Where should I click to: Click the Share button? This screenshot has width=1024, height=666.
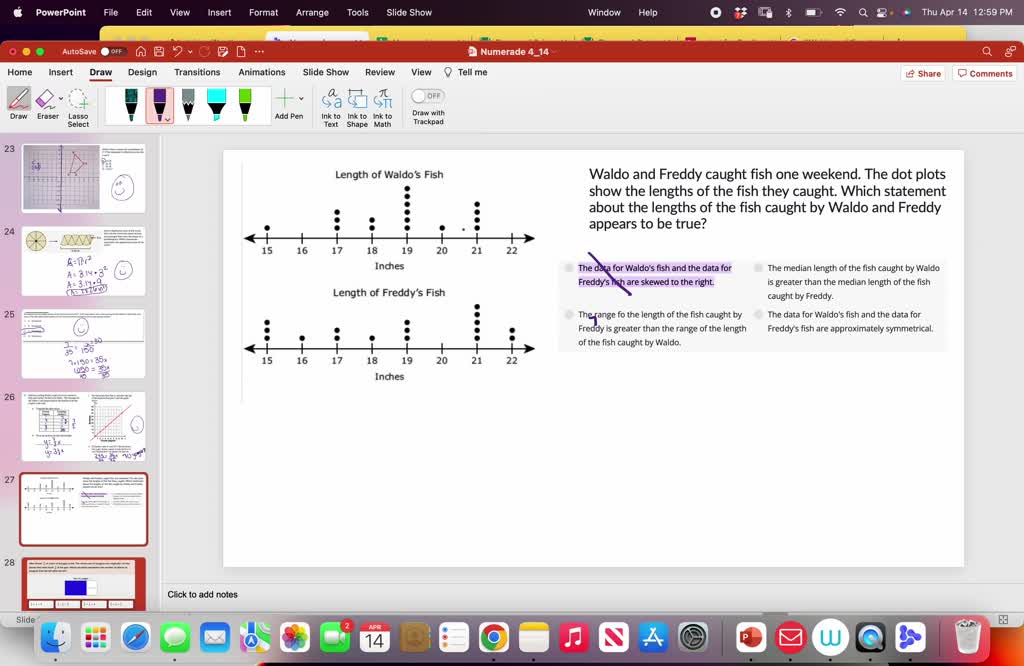tap(922, 73)
